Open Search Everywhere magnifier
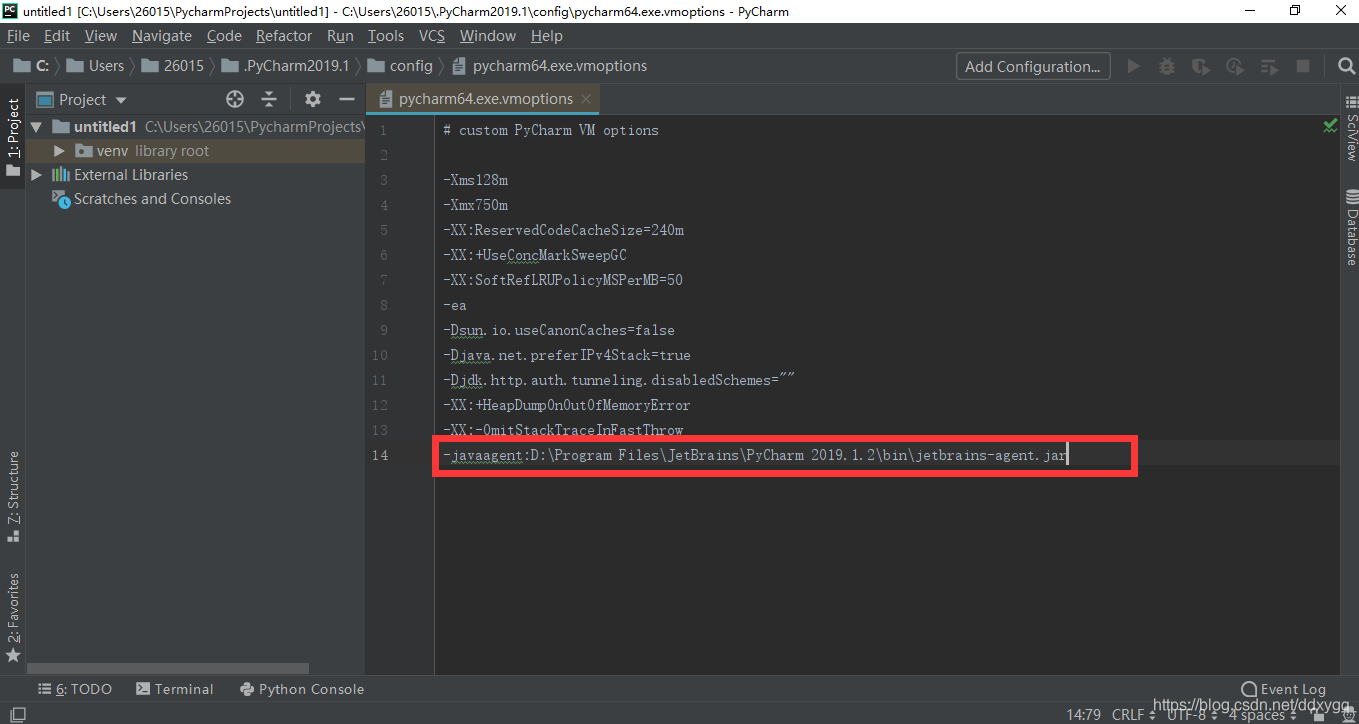 (1346, 66)
